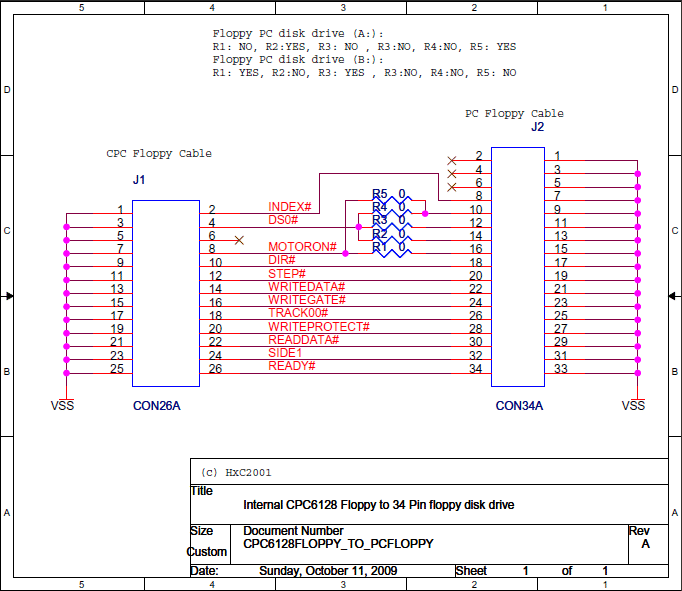Viewport: 682px width, 591px height.
Task: Click J2 pin number 33
Action: pos(561,369)
